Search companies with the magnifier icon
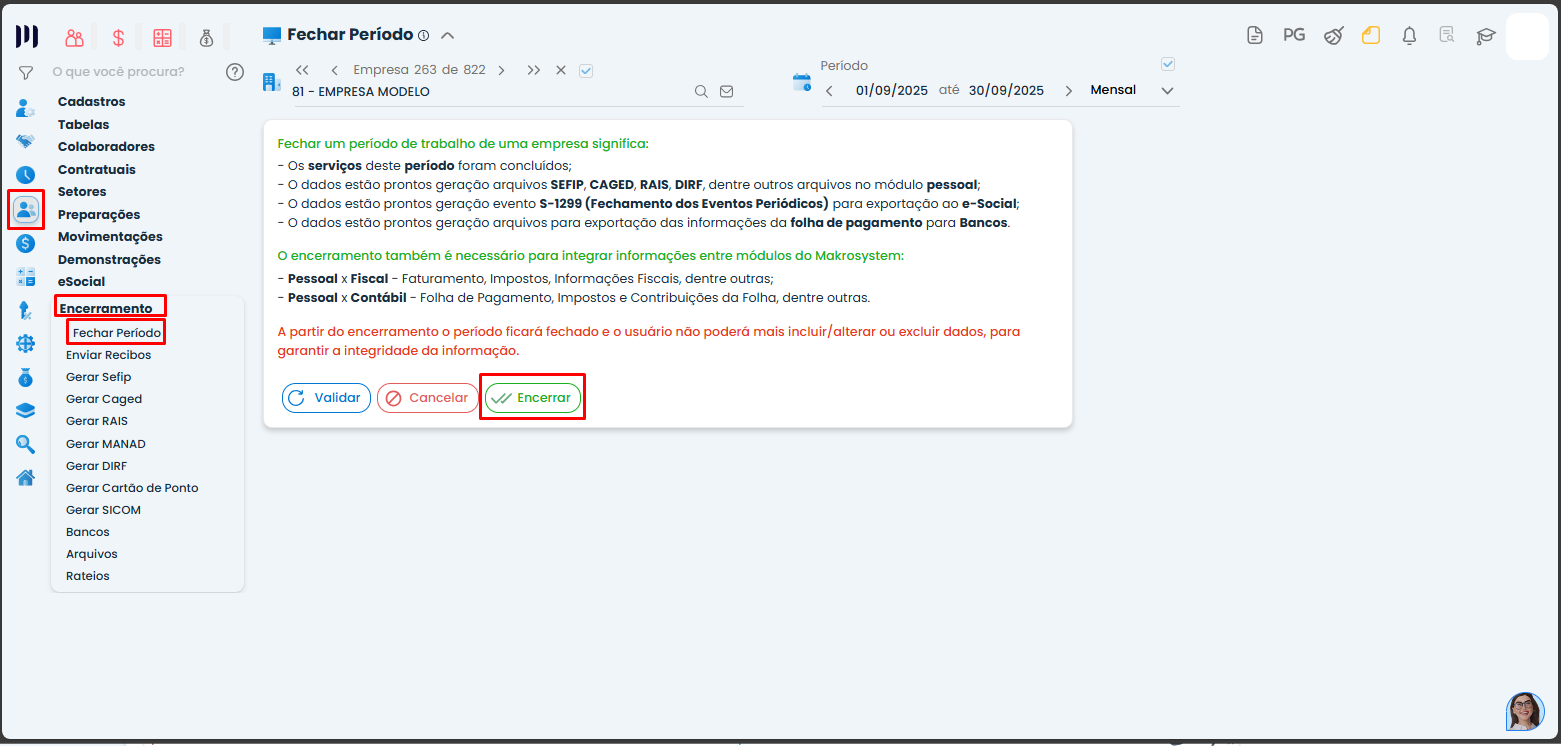The width and height of the screenshot is (1561, 746). (702, 91)
